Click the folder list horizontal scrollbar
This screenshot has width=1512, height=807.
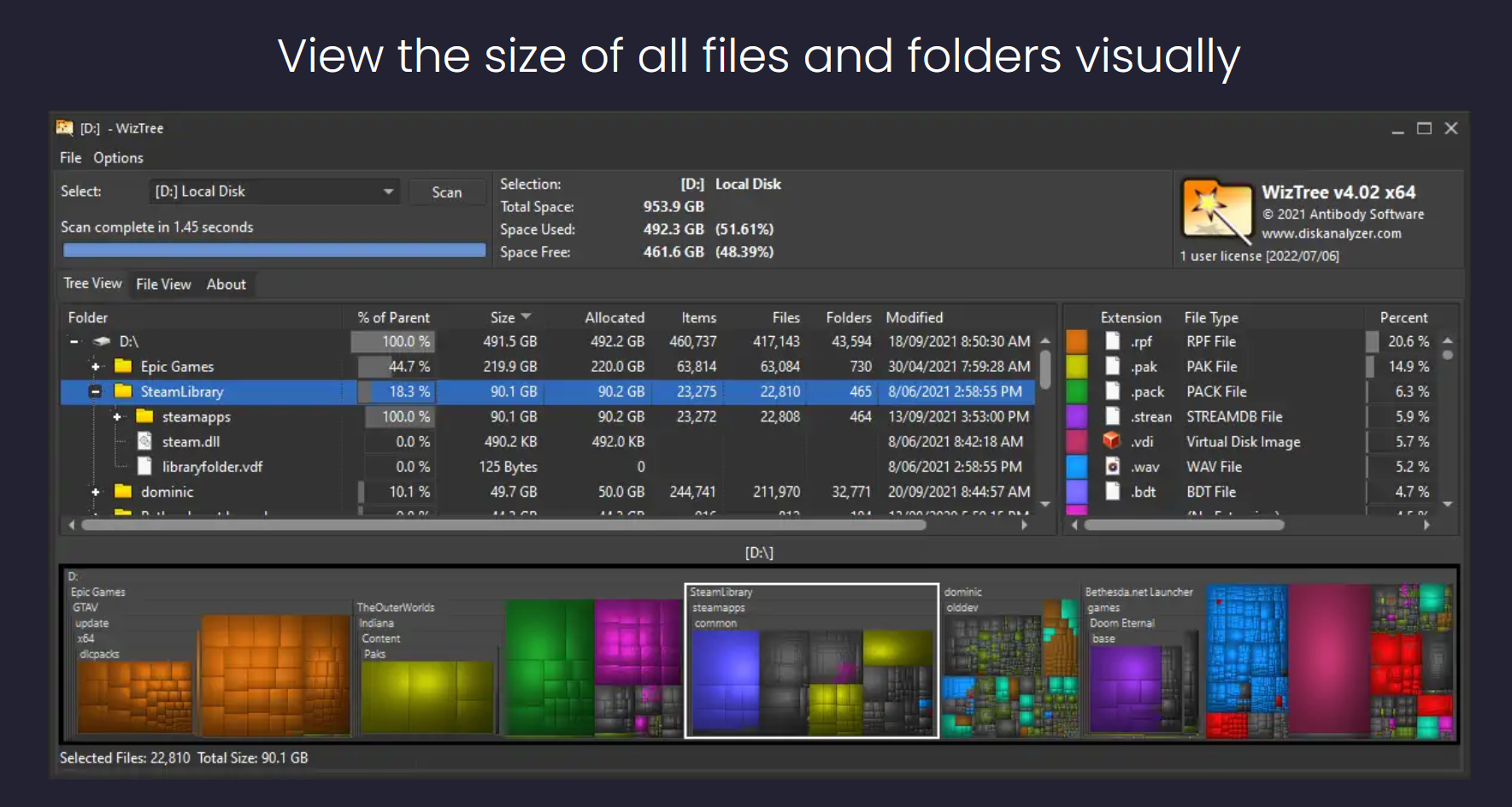[x=503, y=525]
